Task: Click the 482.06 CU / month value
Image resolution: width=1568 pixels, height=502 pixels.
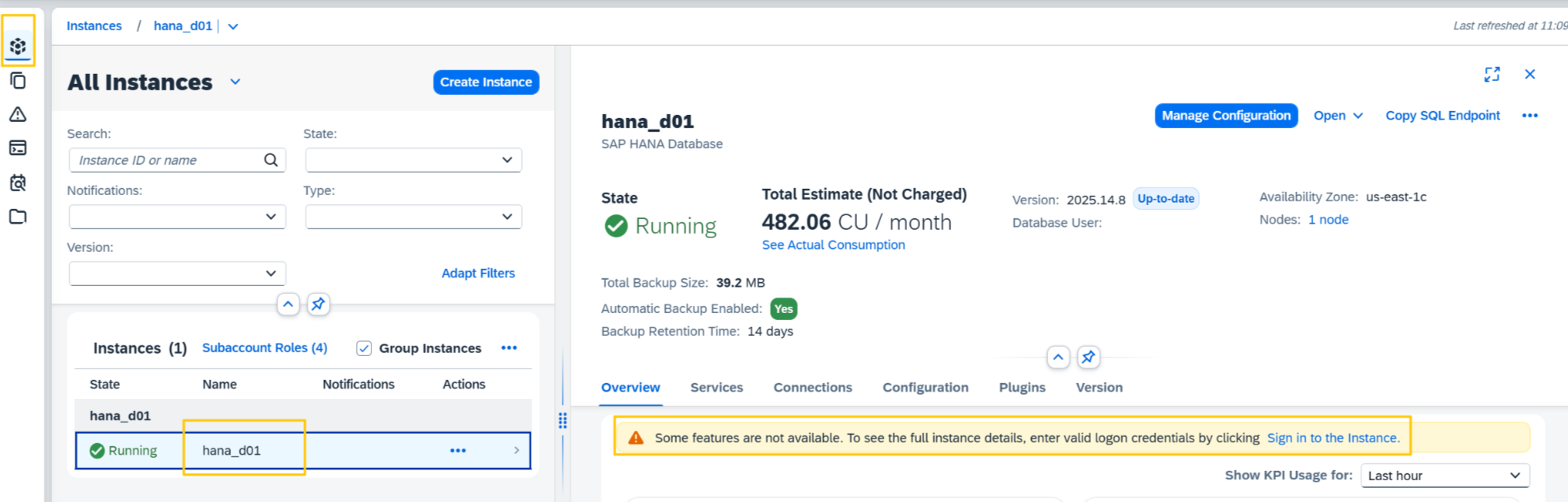Action: 856,223
